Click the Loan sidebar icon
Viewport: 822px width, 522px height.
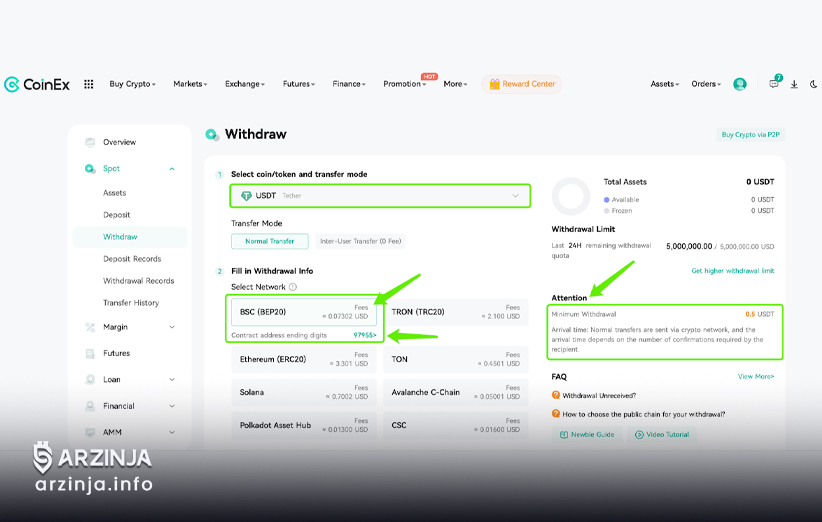pyautogui.click(x=90, y=379)
